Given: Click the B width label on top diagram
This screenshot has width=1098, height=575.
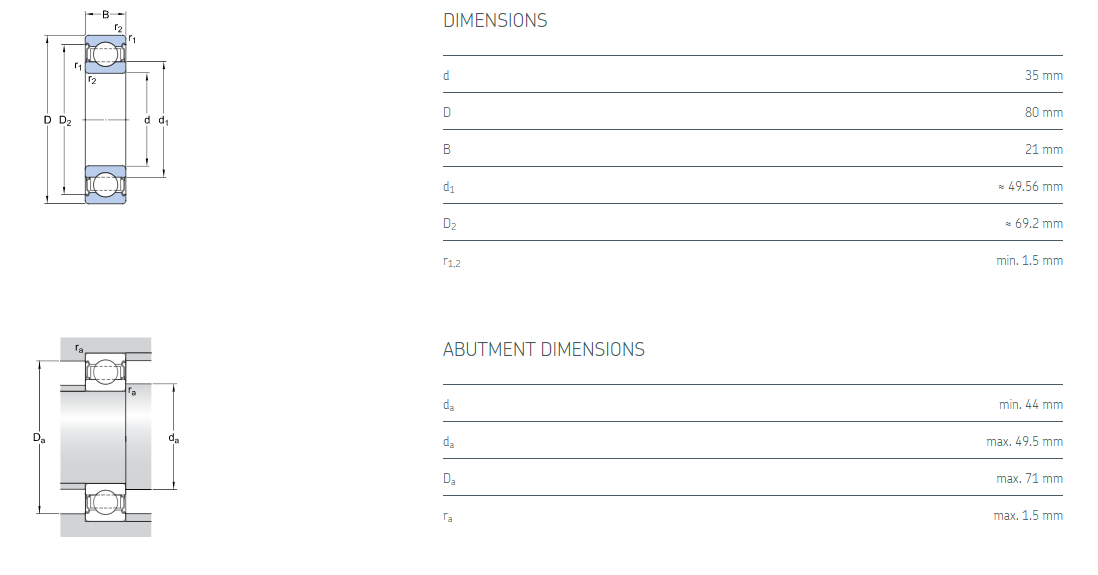Looking at the screenshot, I should (105, 14).
